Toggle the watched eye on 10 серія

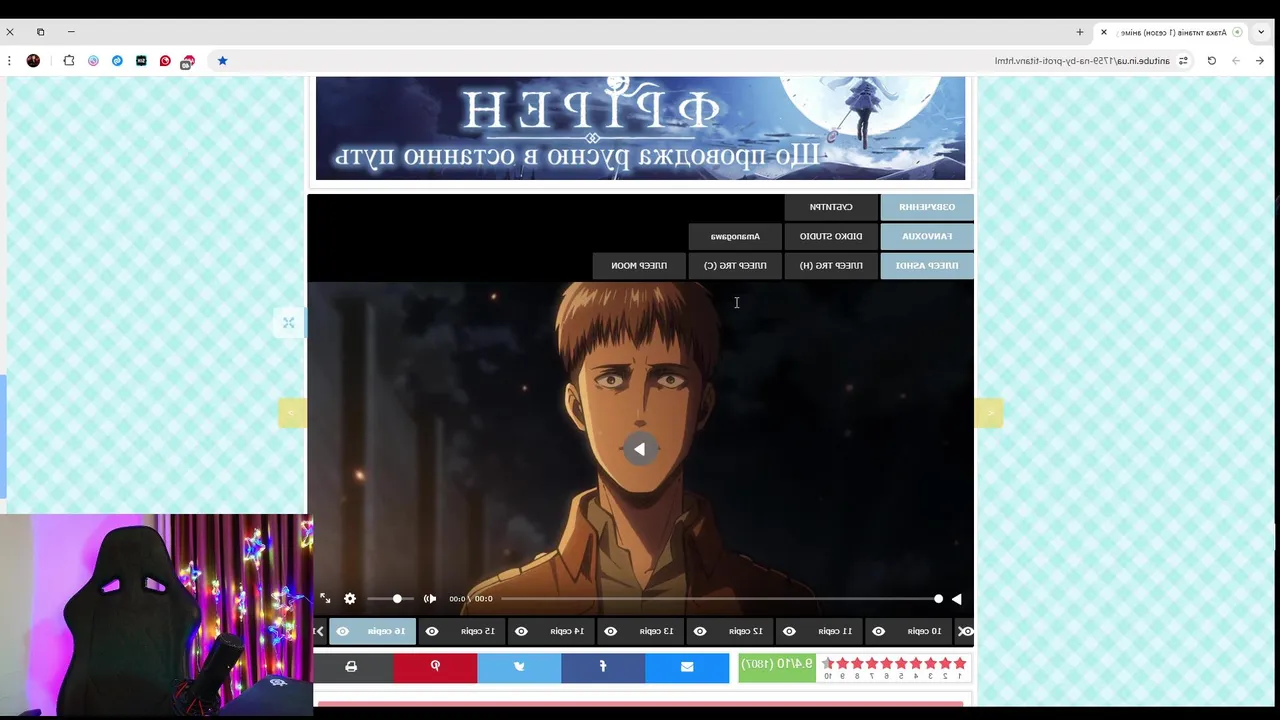click(879, 631)
